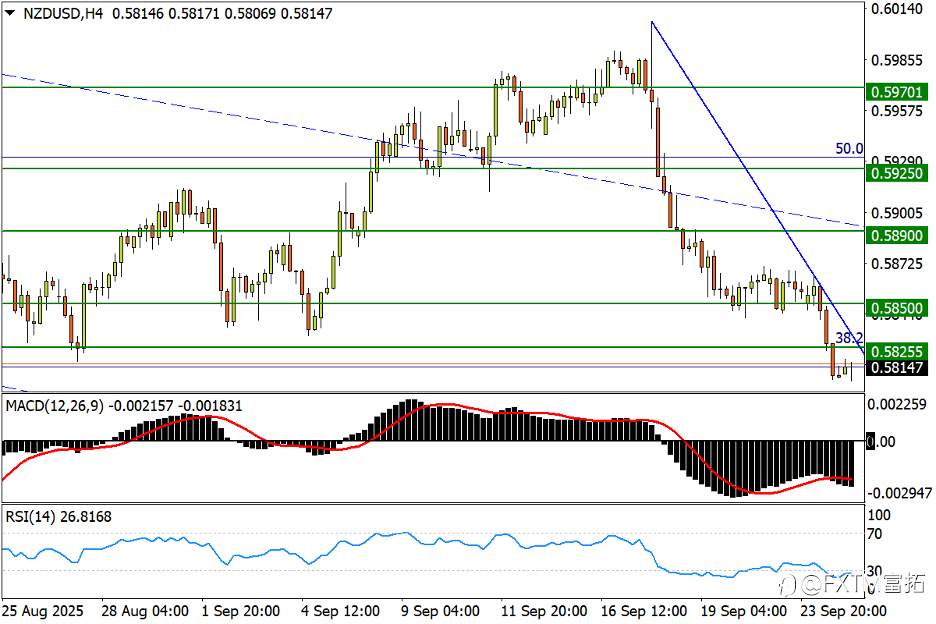The image size is (936, 624).
Task: Select the MACD scale value 0.002259
Action: pos(897,404)
